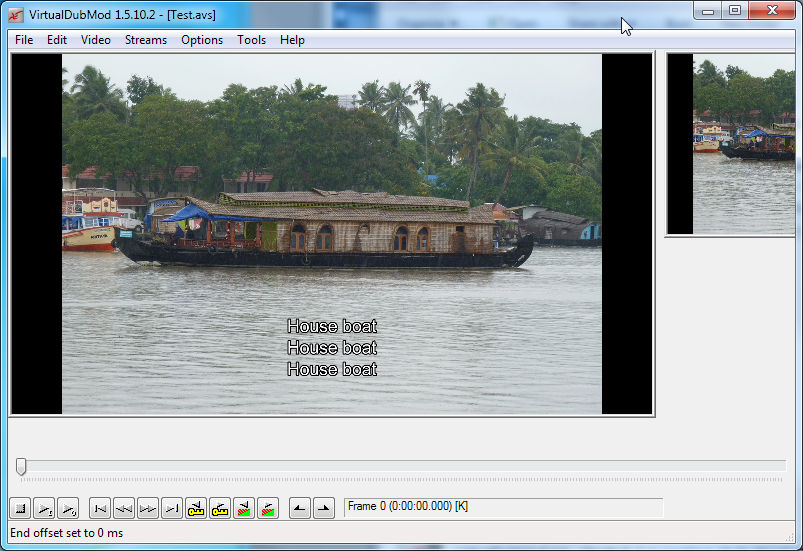The image size is (803, 551).
Task: Close the VirtualDubMod window
Action: (x=772, y=10)
